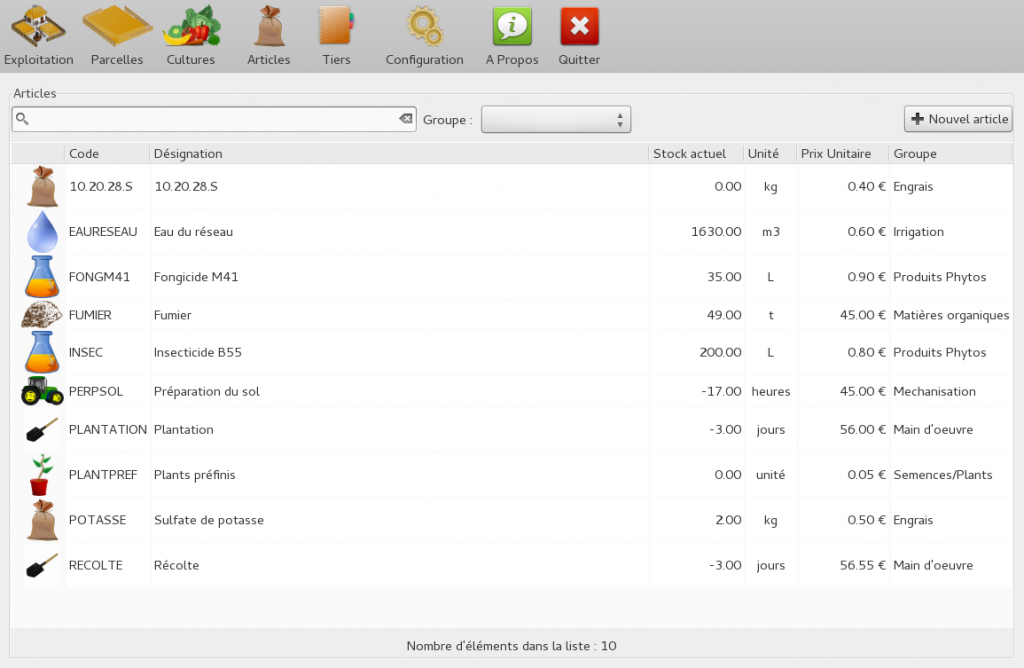
Task: Click the Matières organiques group cell
Action: pos(951,315)
